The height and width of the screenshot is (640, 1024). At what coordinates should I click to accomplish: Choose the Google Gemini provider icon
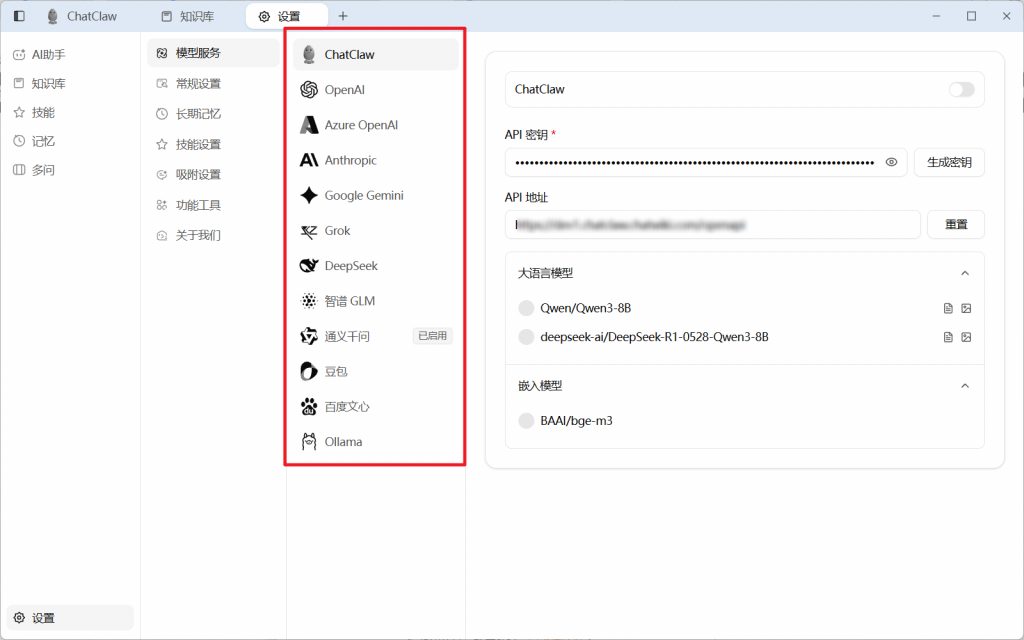[x=309, y=196]
